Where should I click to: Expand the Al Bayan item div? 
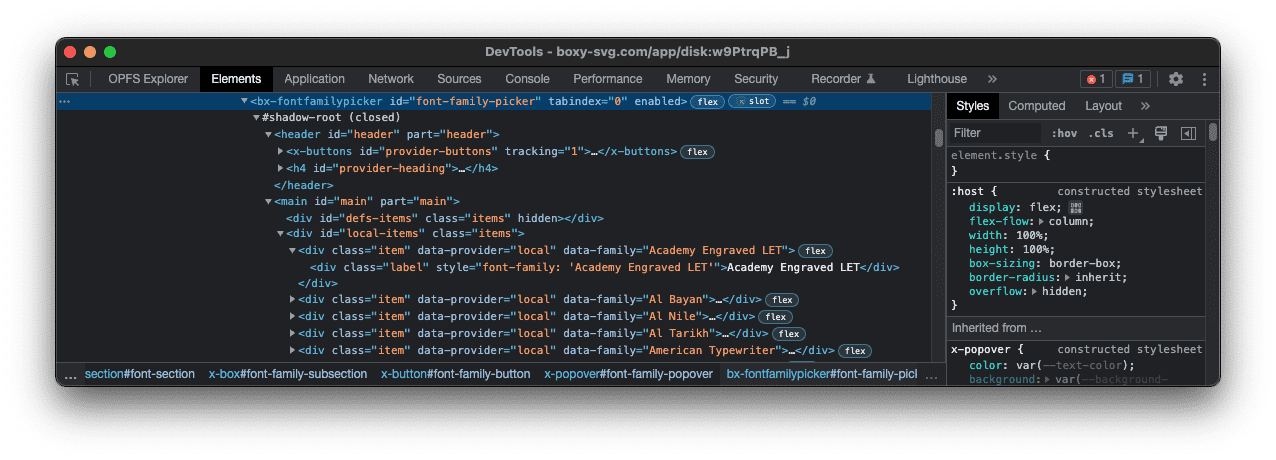(x=293, y=299)
